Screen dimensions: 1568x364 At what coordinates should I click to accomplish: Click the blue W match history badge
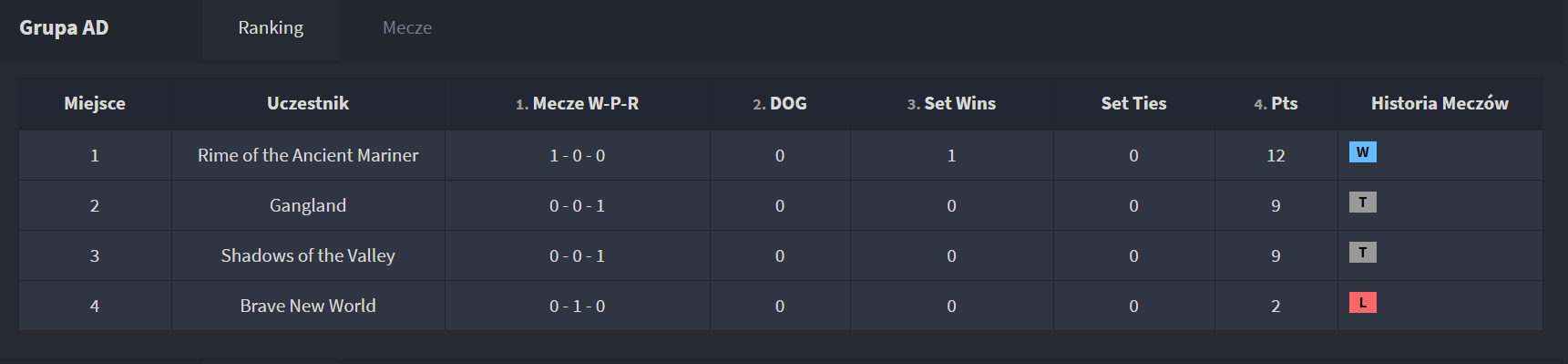click(x=1362, y=152)
